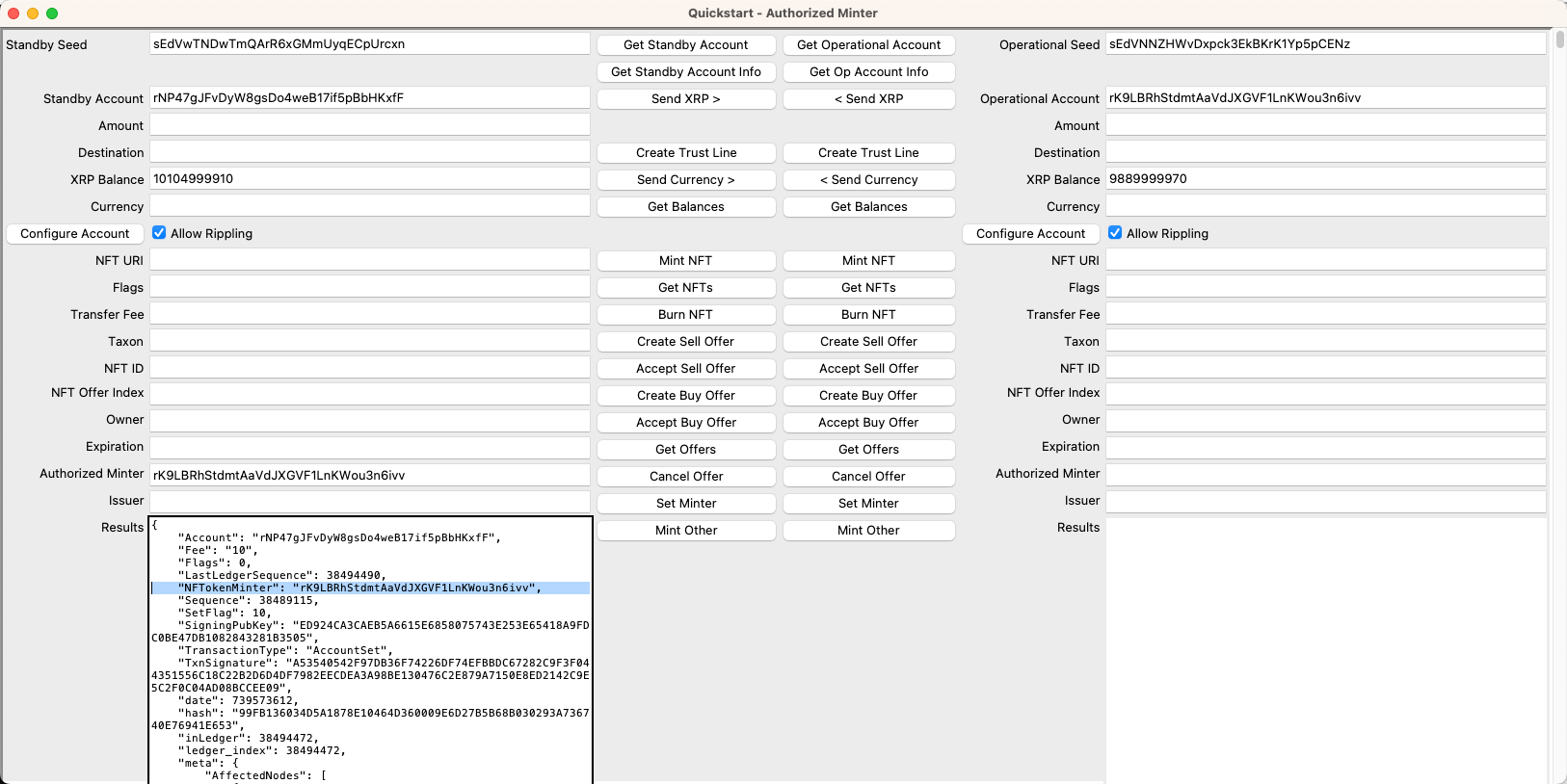The height and width of the screenshot is (784, 1567).
Task: Click the Authorized Minter field containing rK9LBRh address
Action: tap(369, 475)
